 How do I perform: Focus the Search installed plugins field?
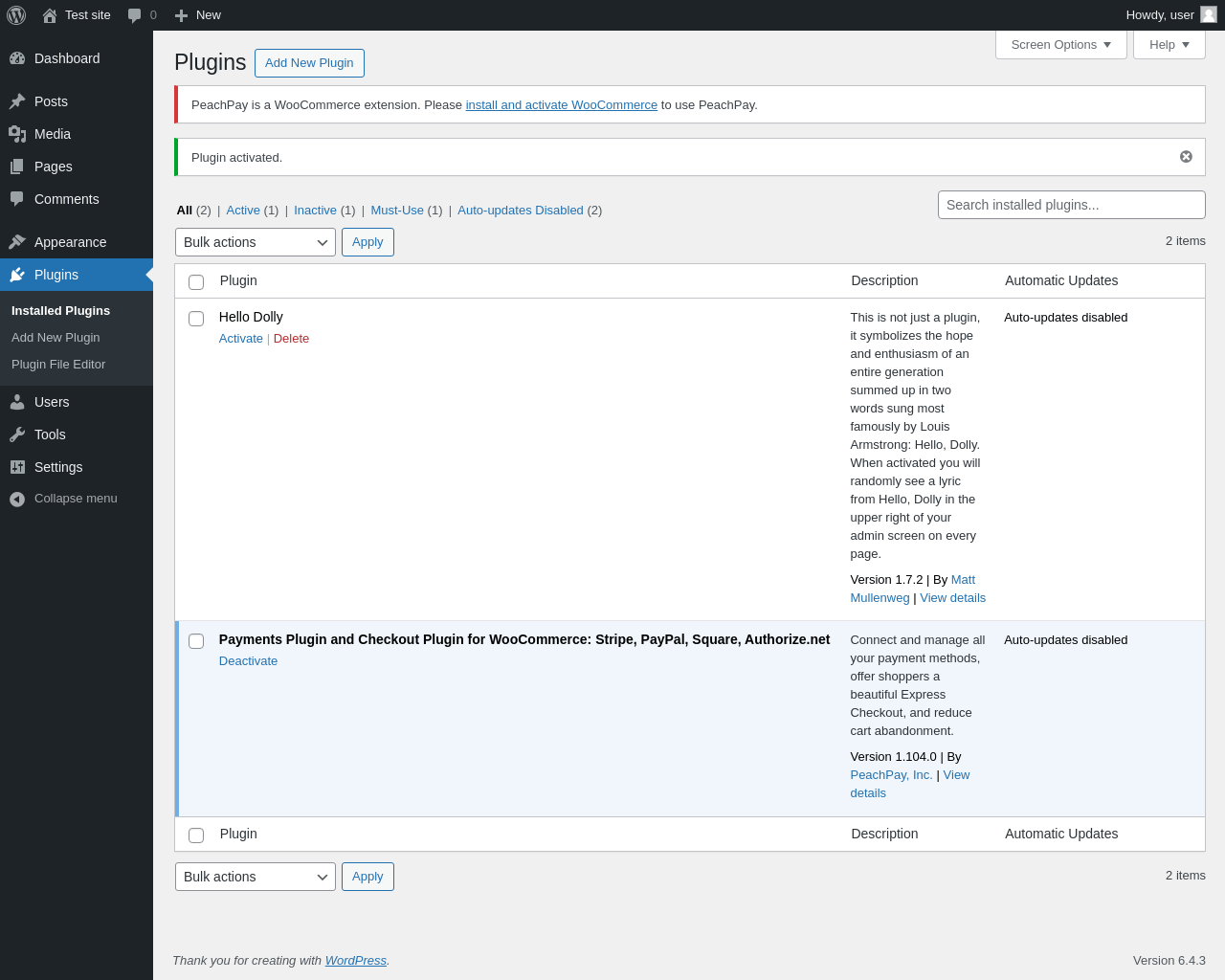[x=1072, y=205]
